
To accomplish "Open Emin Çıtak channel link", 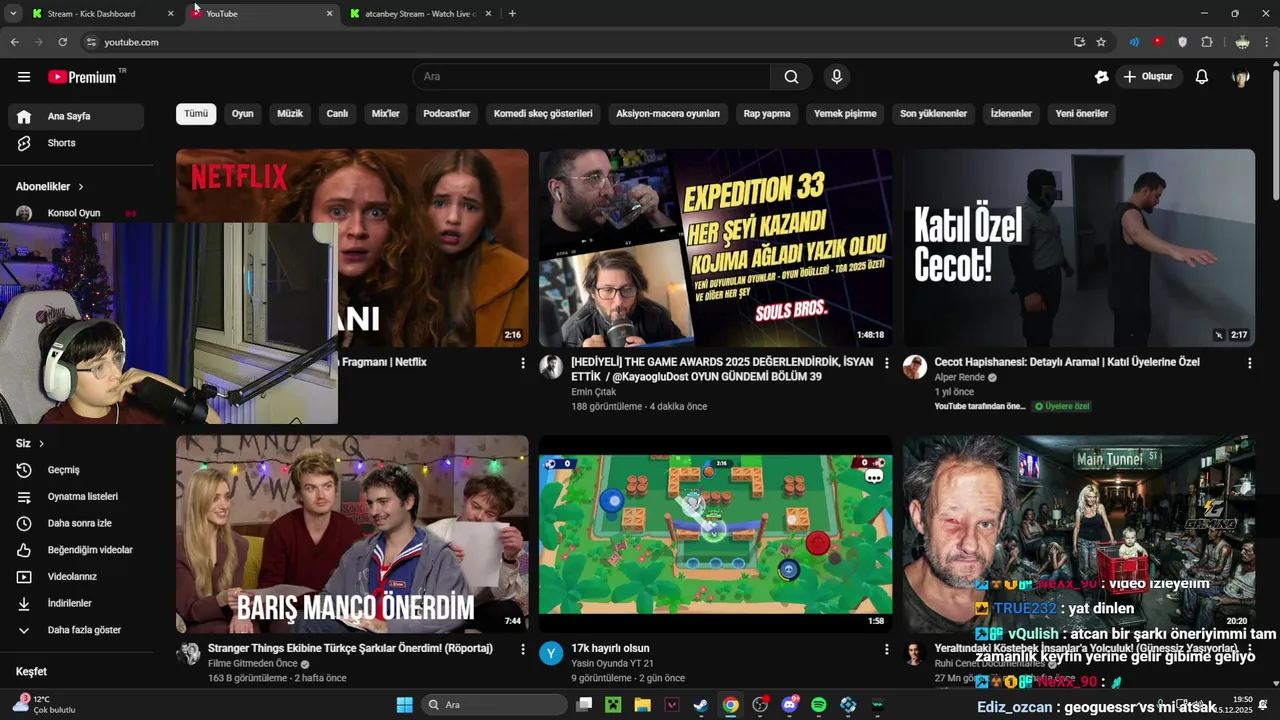I will [x=593, y=392].
